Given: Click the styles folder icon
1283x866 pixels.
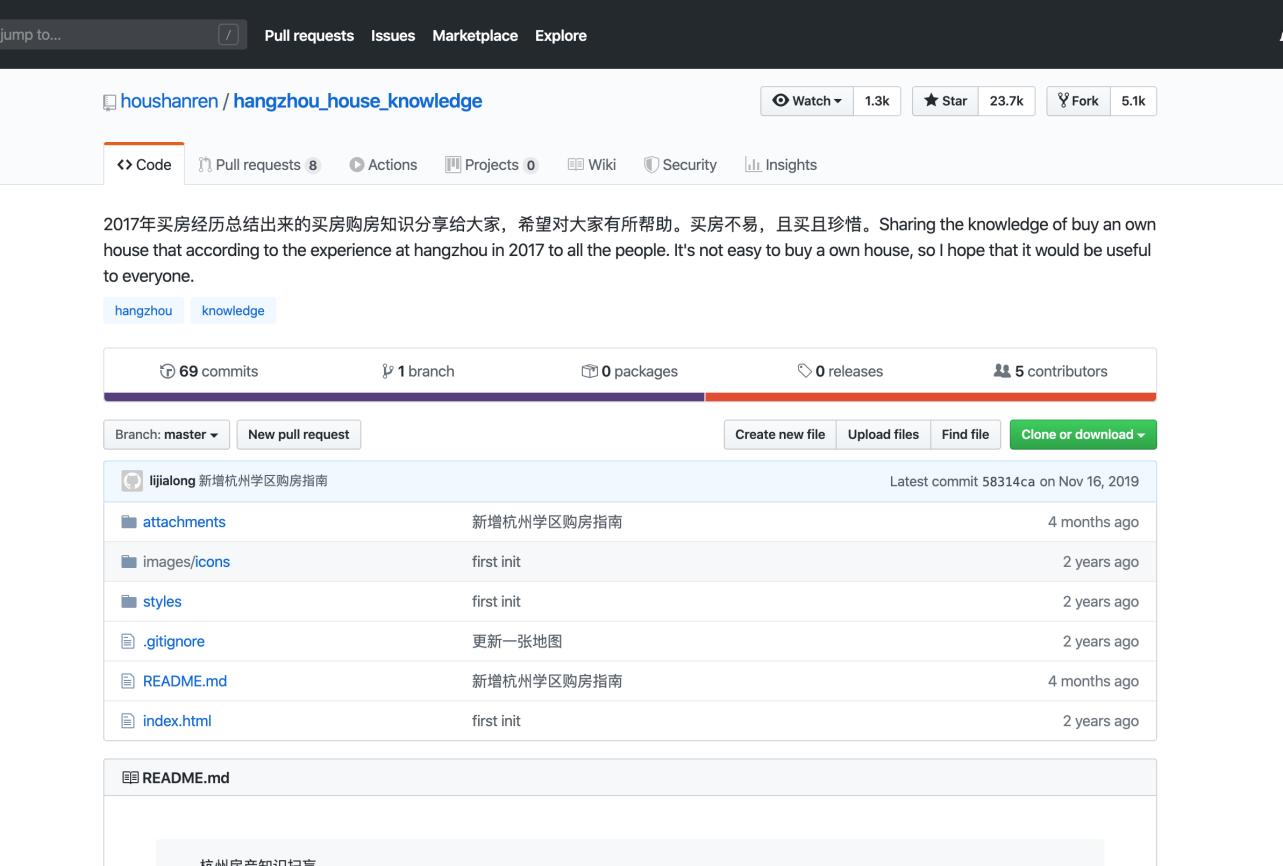Looking at the screenshot, I should coord(128,602).
